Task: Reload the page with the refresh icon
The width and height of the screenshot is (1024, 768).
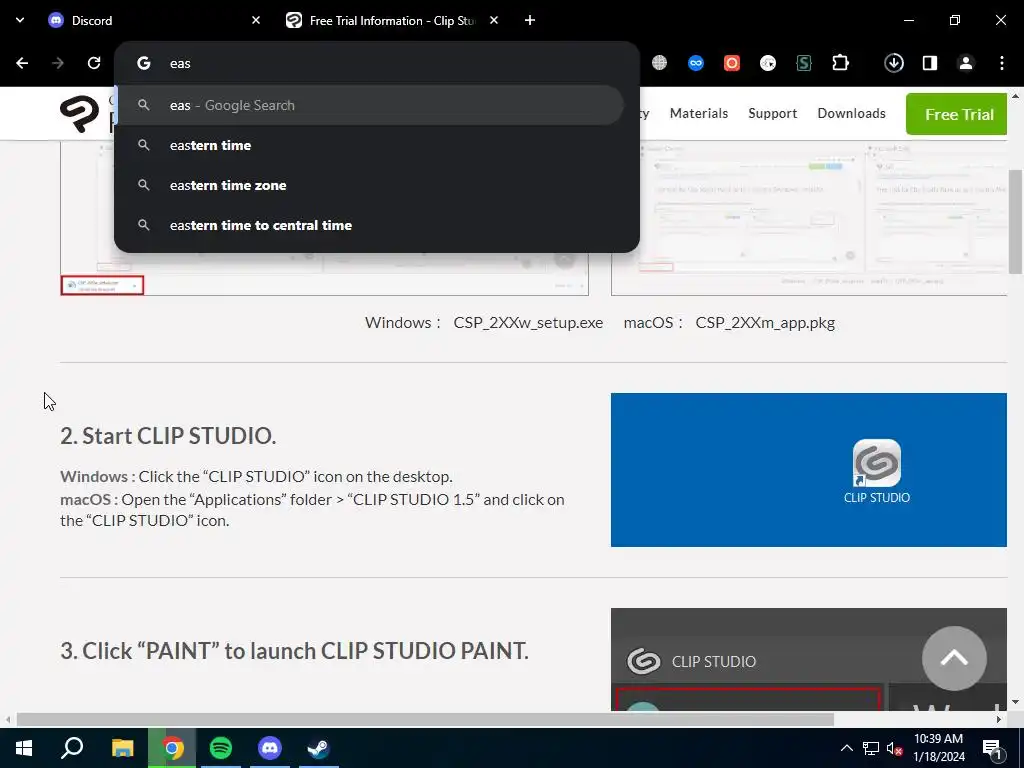Action: tap(94, 63)
